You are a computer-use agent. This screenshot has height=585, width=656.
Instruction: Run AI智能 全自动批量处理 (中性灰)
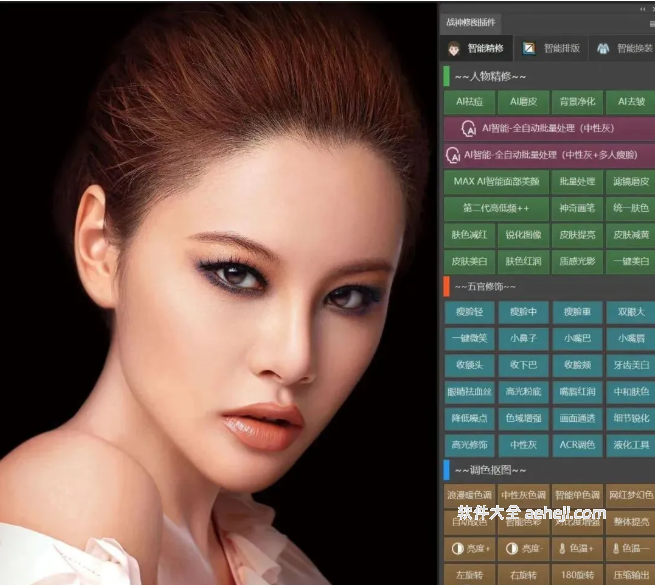[x=548, y=128]
